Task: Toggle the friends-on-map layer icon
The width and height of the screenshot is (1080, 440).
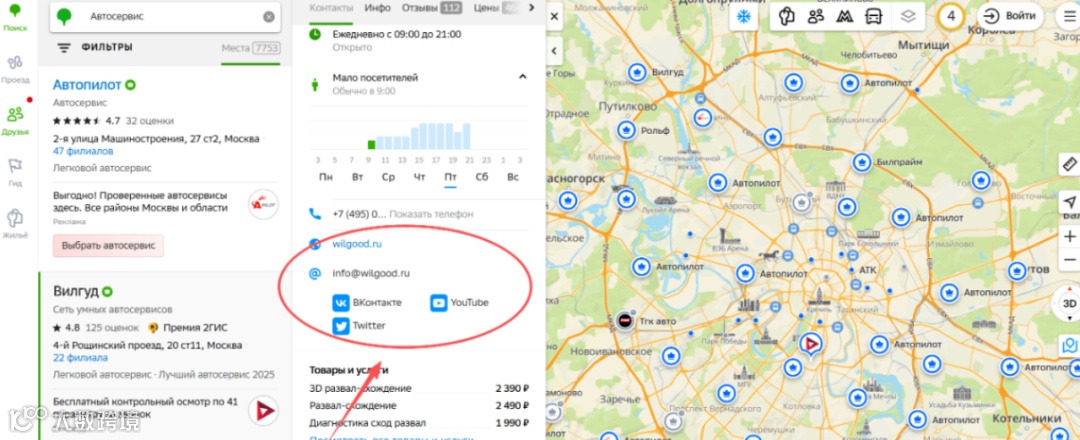Action: [816, 17]
